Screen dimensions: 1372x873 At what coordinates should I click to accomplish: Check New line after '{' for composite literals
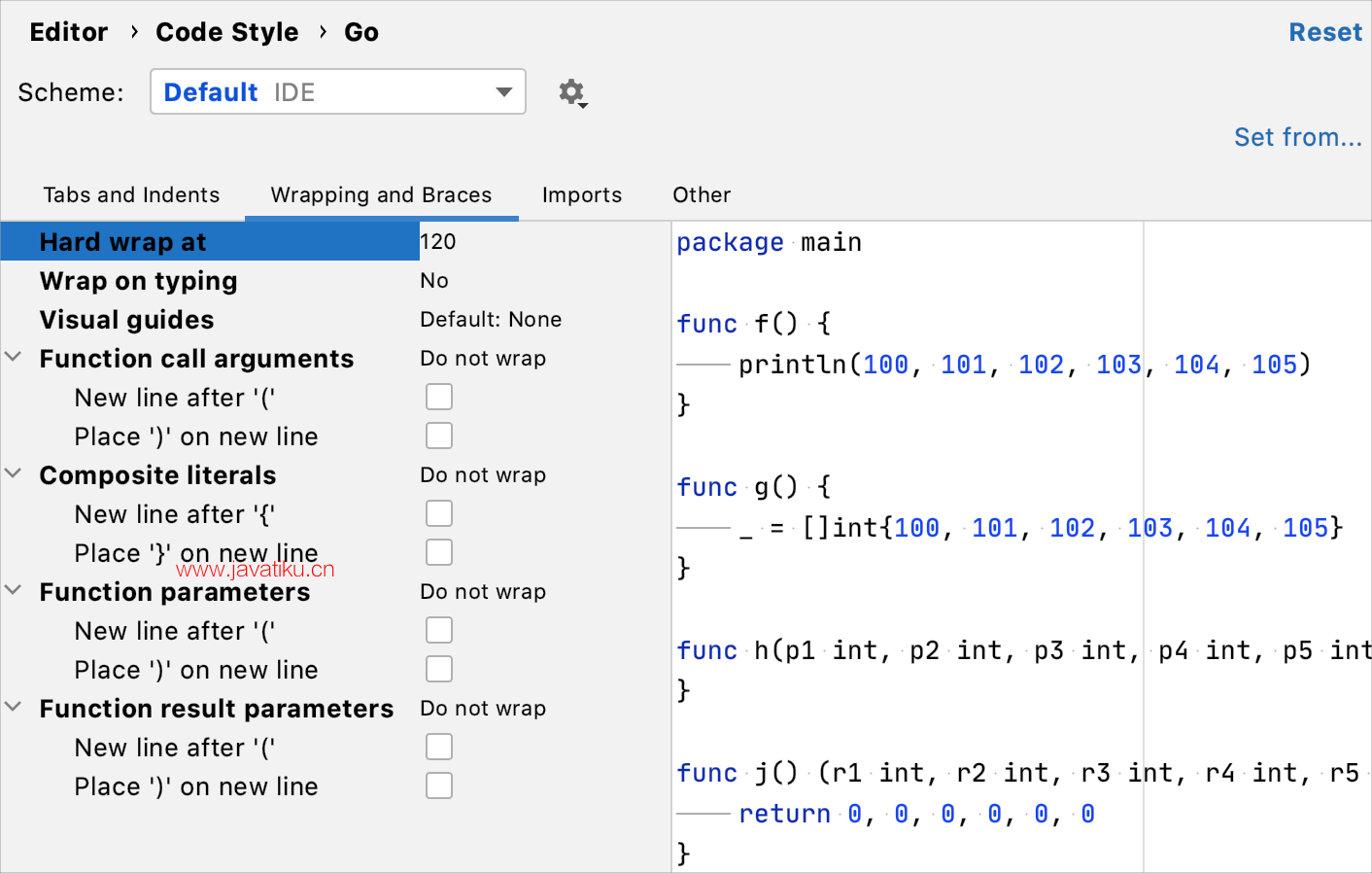point(439,514)
